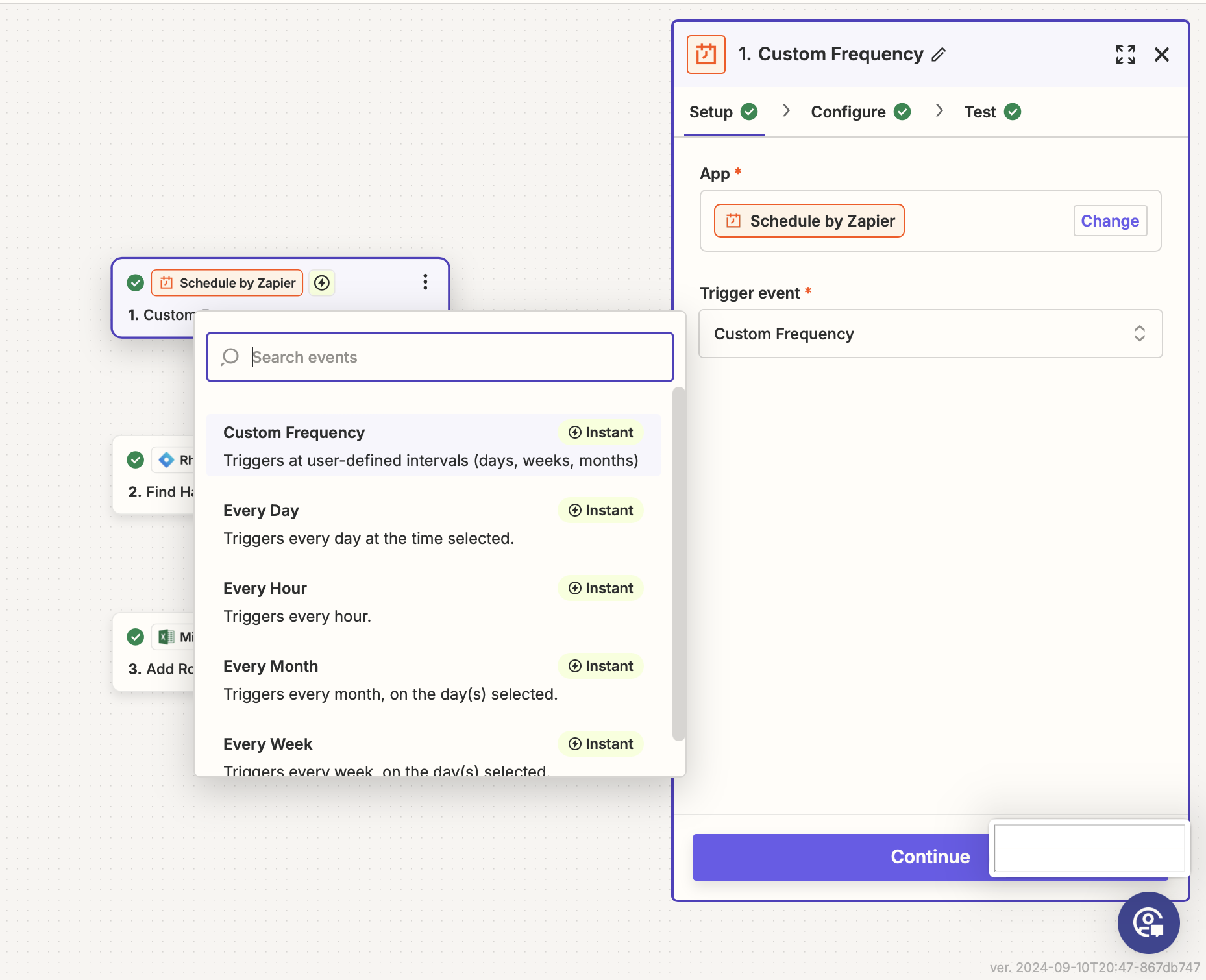The image size is (1206, 980).
Task: Open the three-dot menu on step 1
Action: tap(425, 282)
